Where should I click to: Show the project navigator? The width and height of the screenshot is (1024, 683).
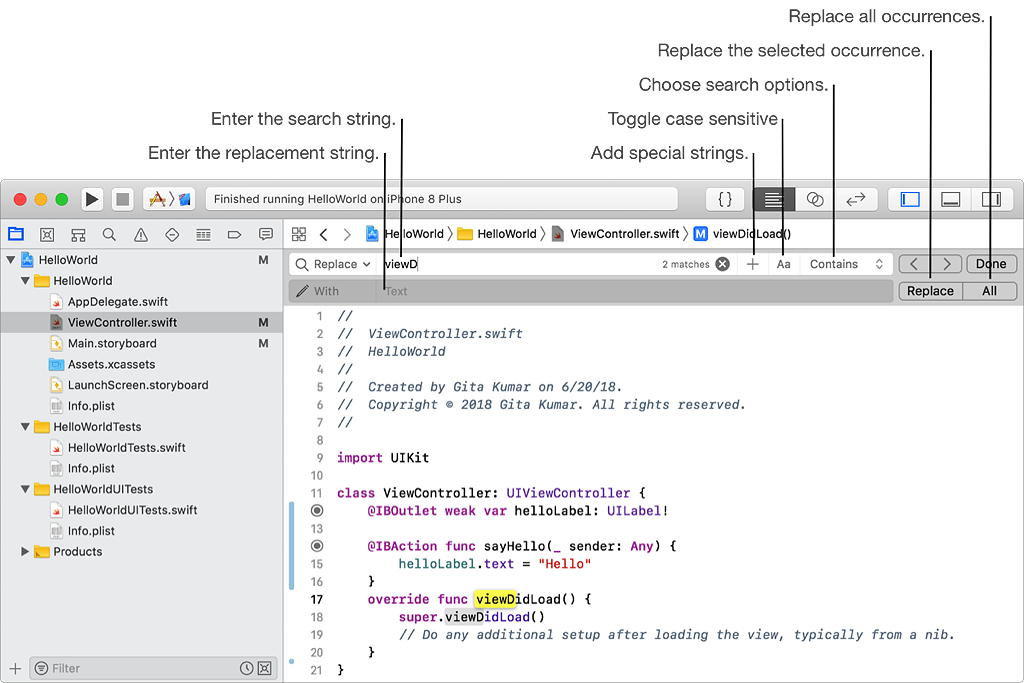[x=16, y=234]
